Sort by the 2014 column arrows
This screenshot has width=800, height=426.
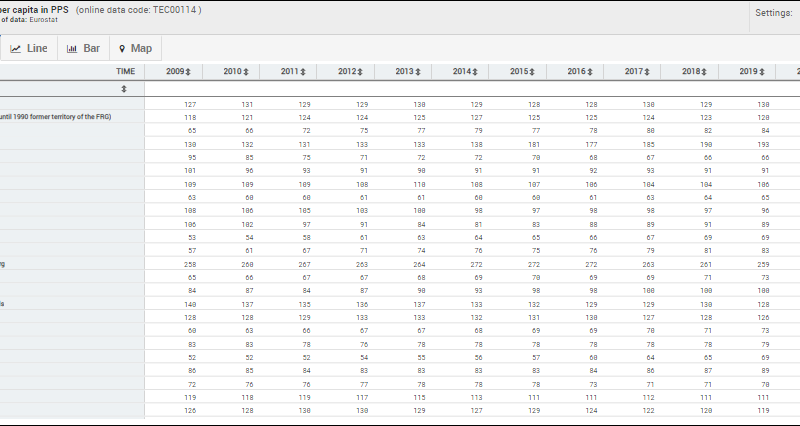coord(475,72)
